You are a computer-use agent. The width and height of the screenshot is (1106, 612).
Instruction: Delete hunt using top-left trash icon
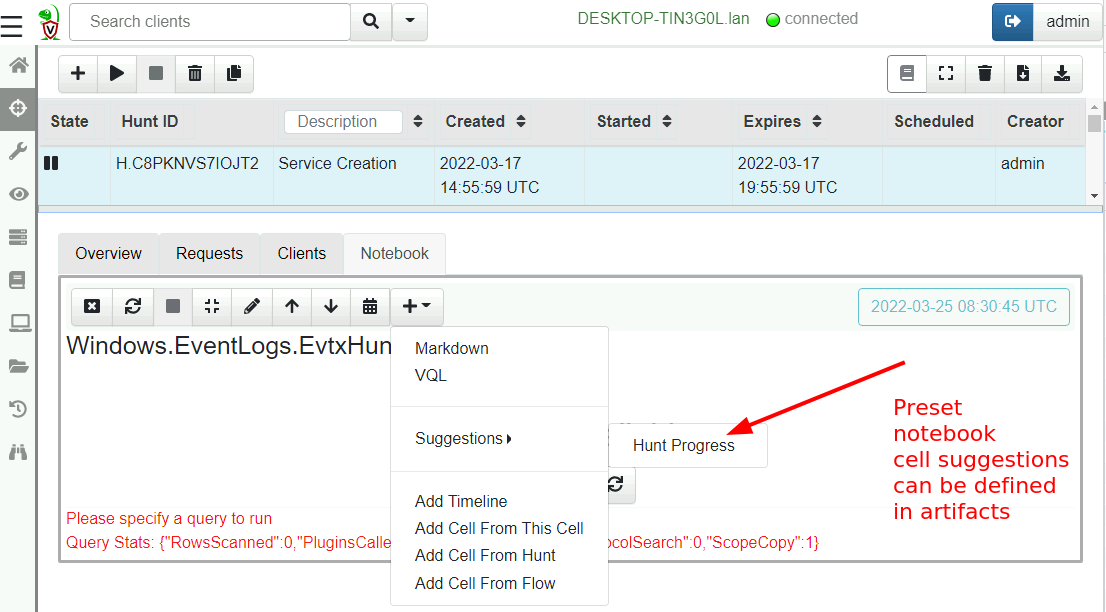pyautogui.click(x=195, y=73)
